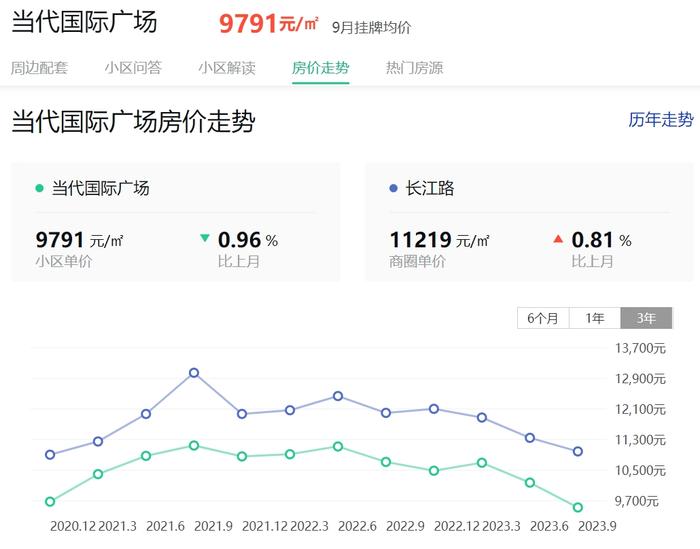Click blue data point at 2022.6
This screenshot has height=549, width=700.
click(x=338, y=396)
